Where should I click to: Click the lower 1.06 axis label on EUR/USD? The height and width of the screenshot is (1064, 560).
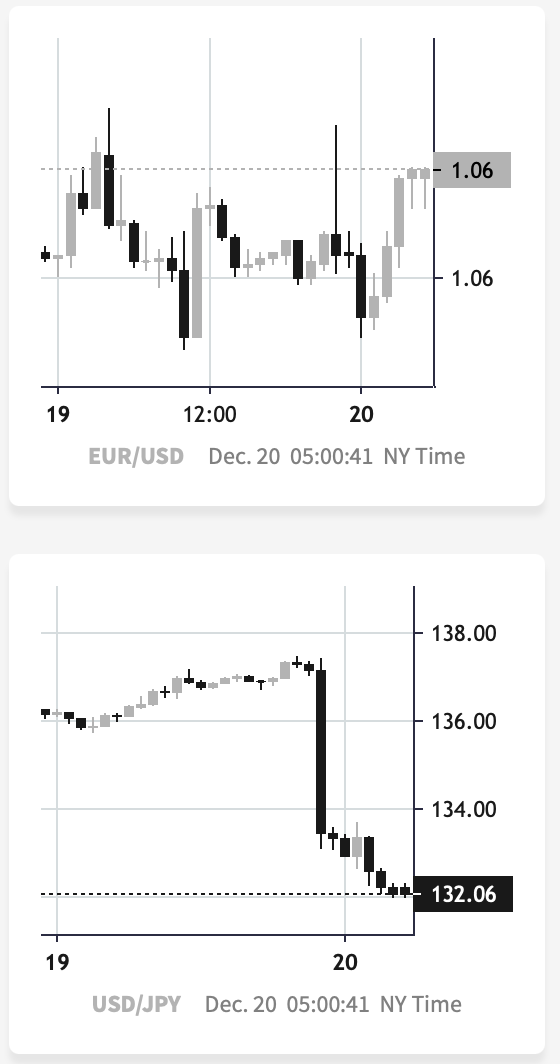(472, 278)
